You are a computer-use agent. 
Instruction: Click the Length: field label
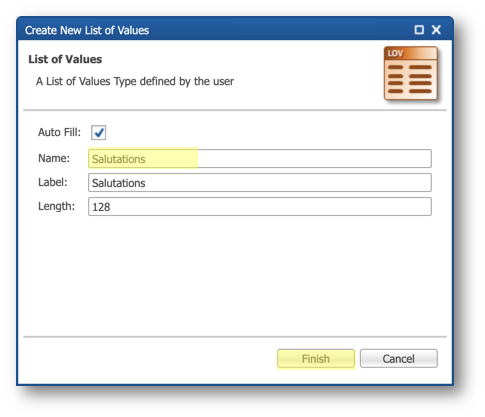pos(56,206)
